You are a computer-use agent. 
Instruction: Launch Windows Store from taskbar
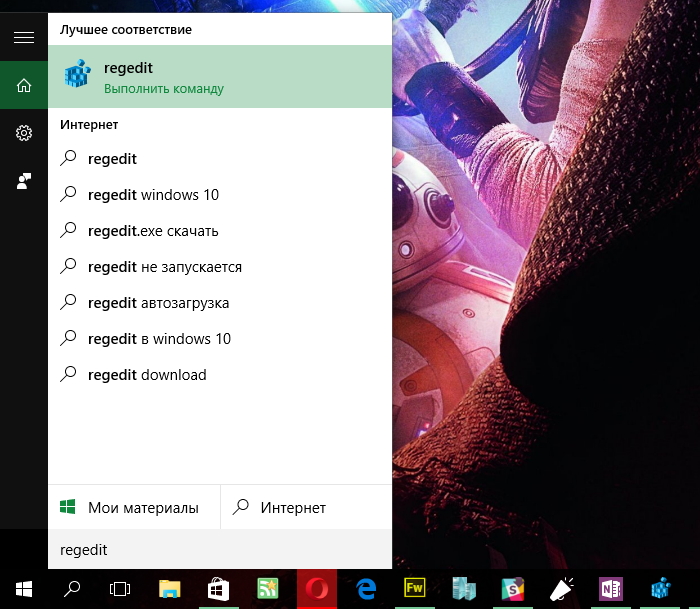pos(218,589)
